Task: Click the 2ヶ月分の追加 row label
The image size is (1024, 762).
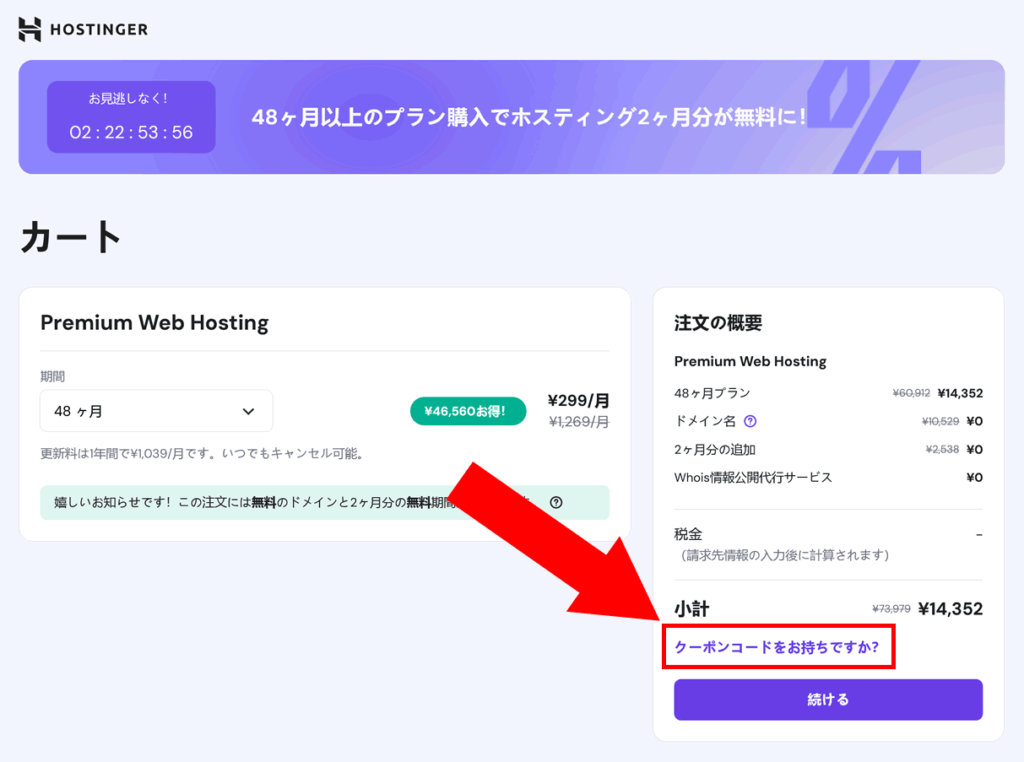Action: tap(714, 449)
